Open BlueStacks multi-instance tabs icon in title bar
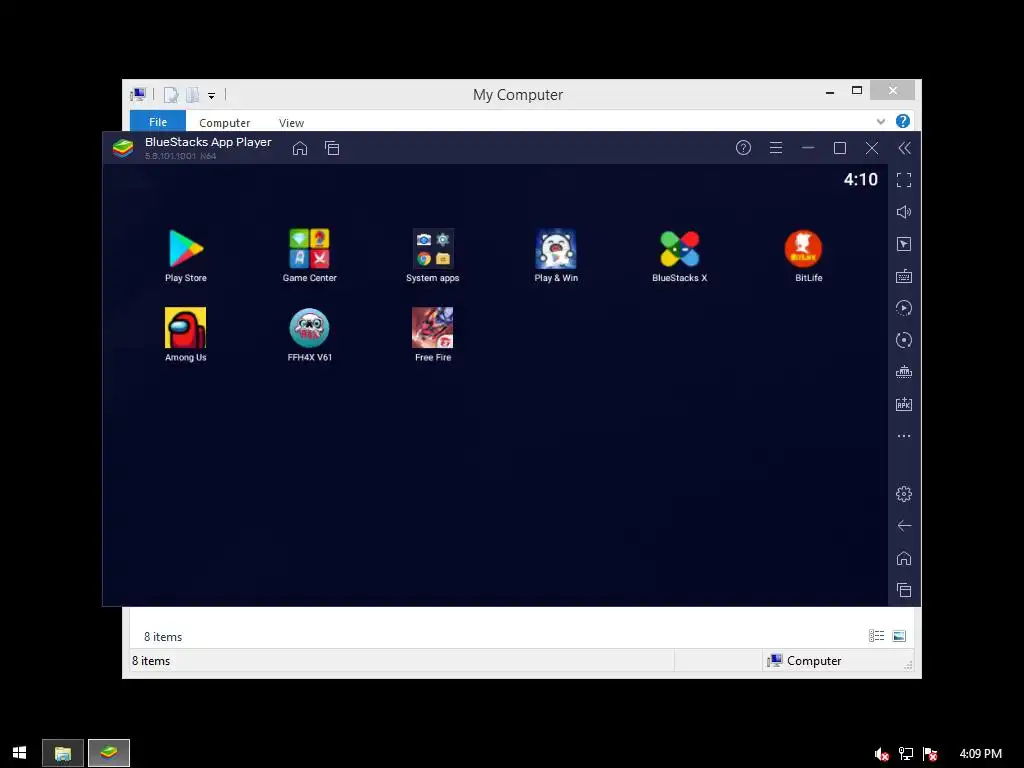This screenshot has width=1024, height=768. pos(332,148)
